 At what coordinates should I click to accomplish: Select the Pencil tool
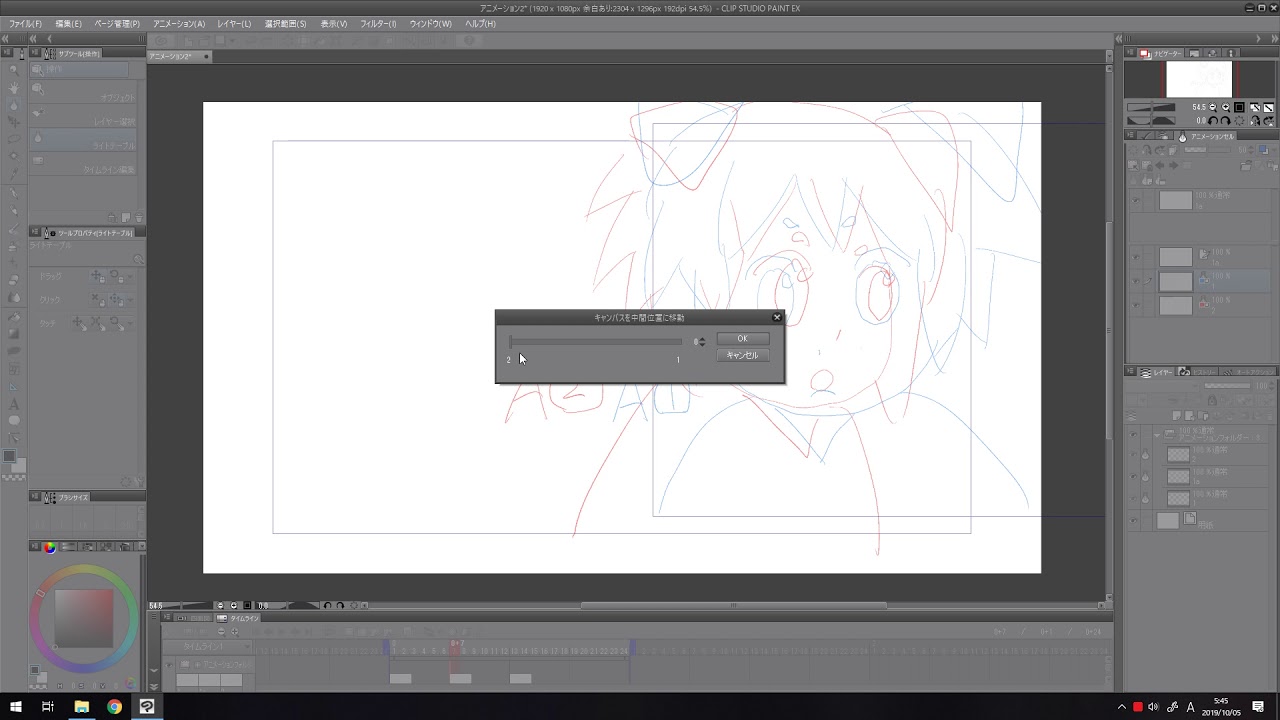click(14, 210)
